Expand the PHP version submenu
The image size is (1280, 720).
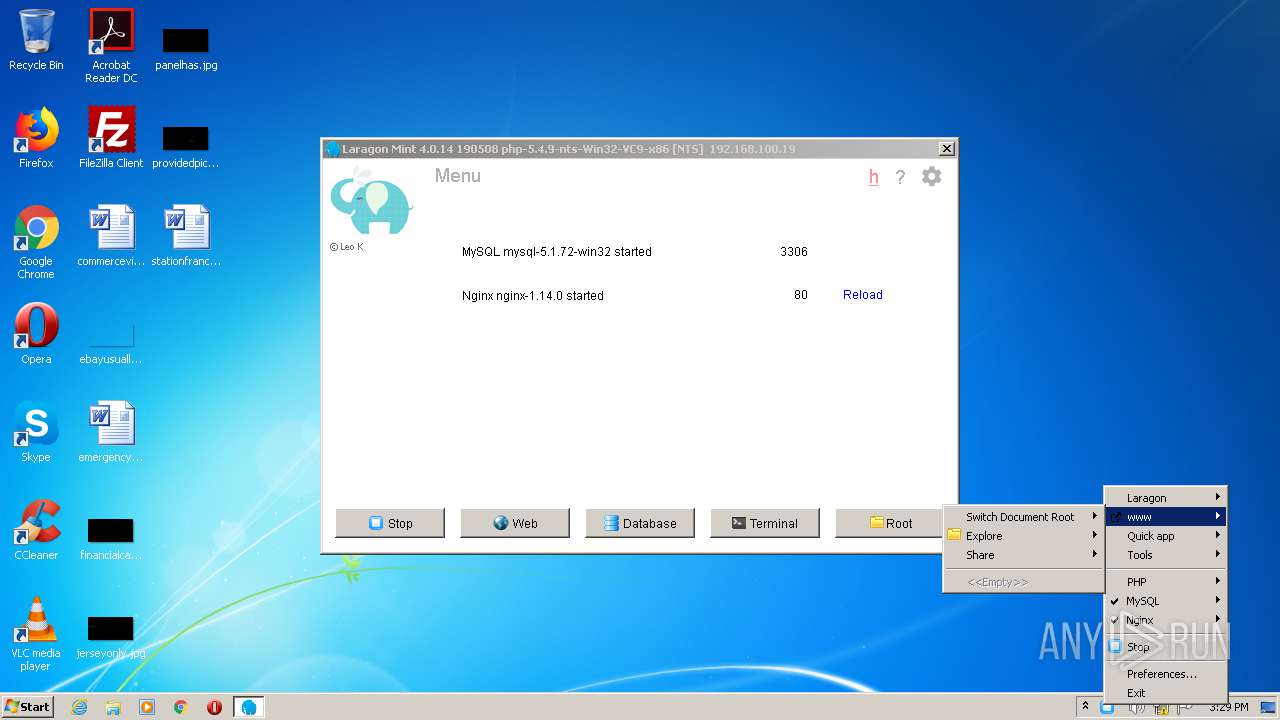tap(1165, 582)
